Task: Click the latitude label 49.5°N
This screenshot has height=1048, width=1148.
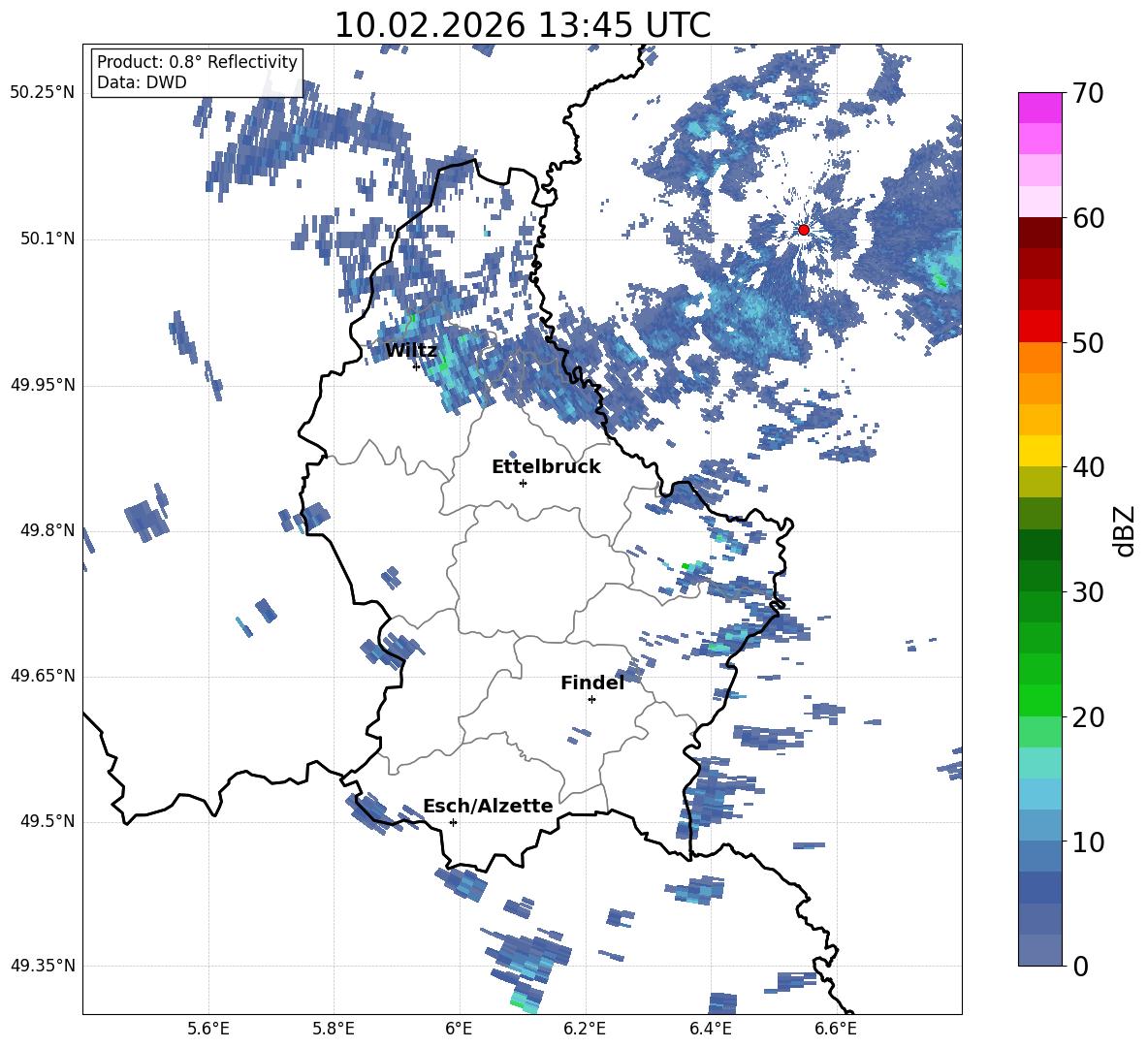Action: pos(47,822)
